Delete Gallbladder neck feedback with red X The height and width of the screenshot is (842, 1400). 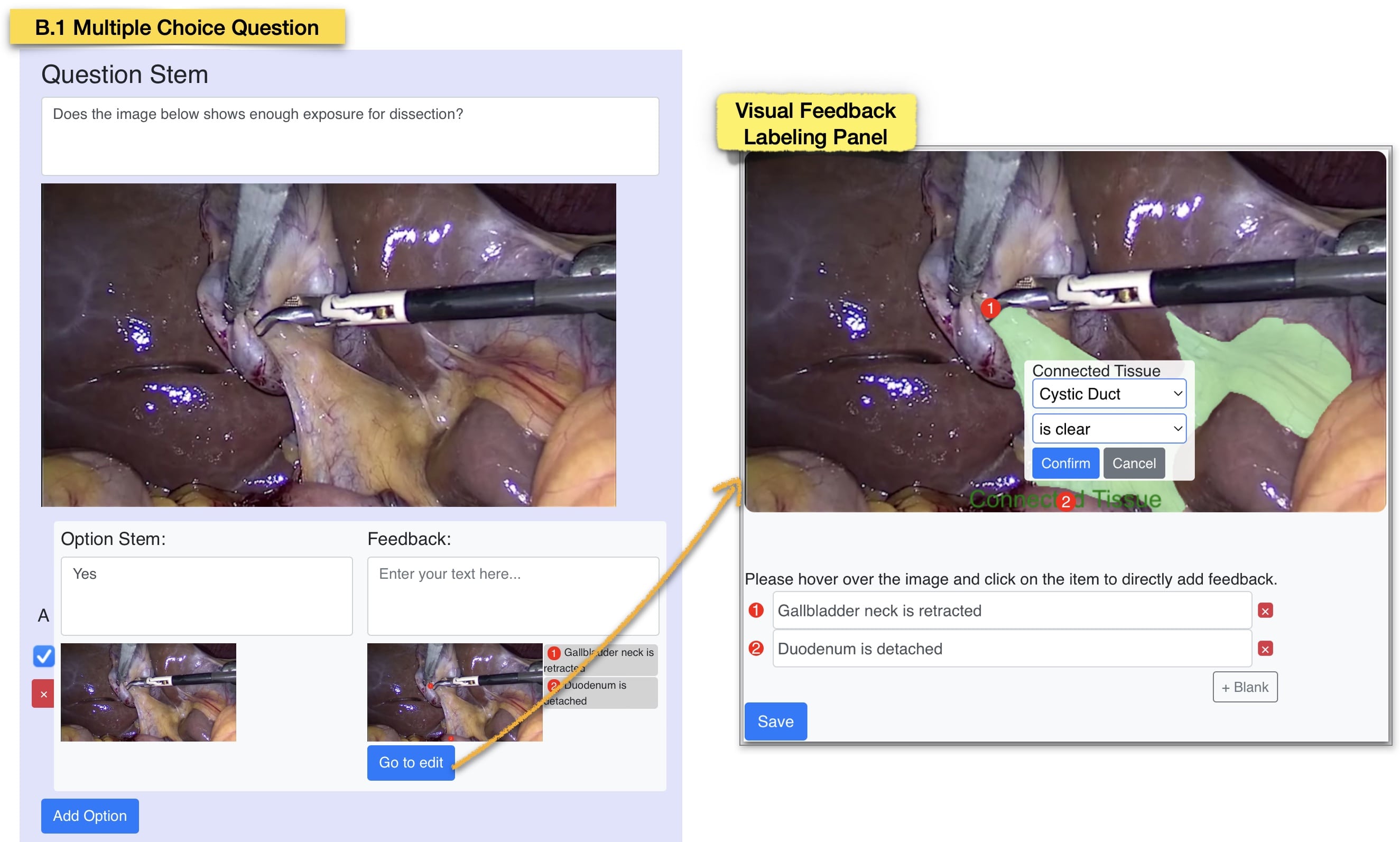tap(1265, 610)
